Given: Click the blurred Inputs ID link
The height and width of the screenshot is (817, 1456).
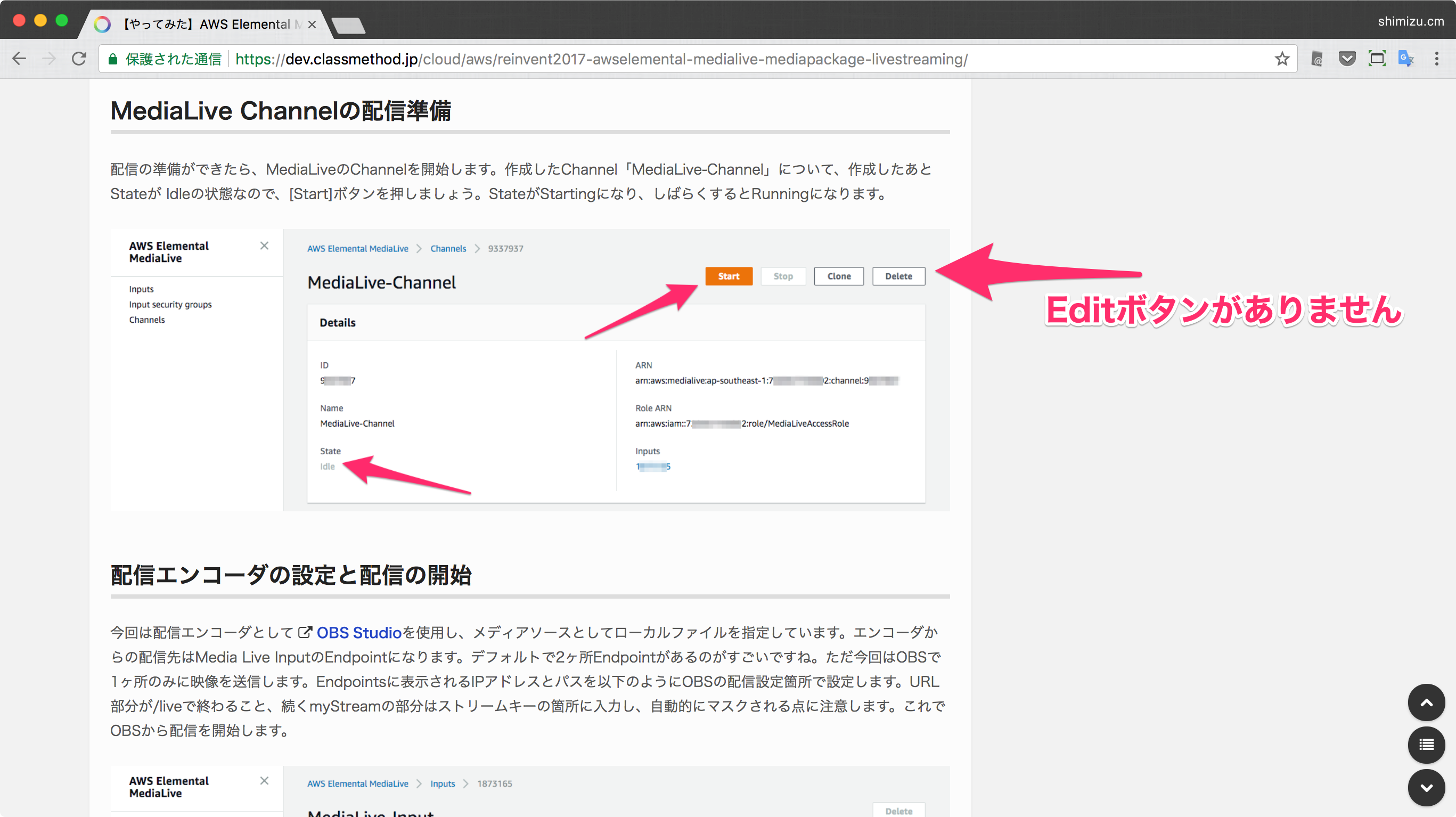Looking at the screenshot, I should pos(653,467).
